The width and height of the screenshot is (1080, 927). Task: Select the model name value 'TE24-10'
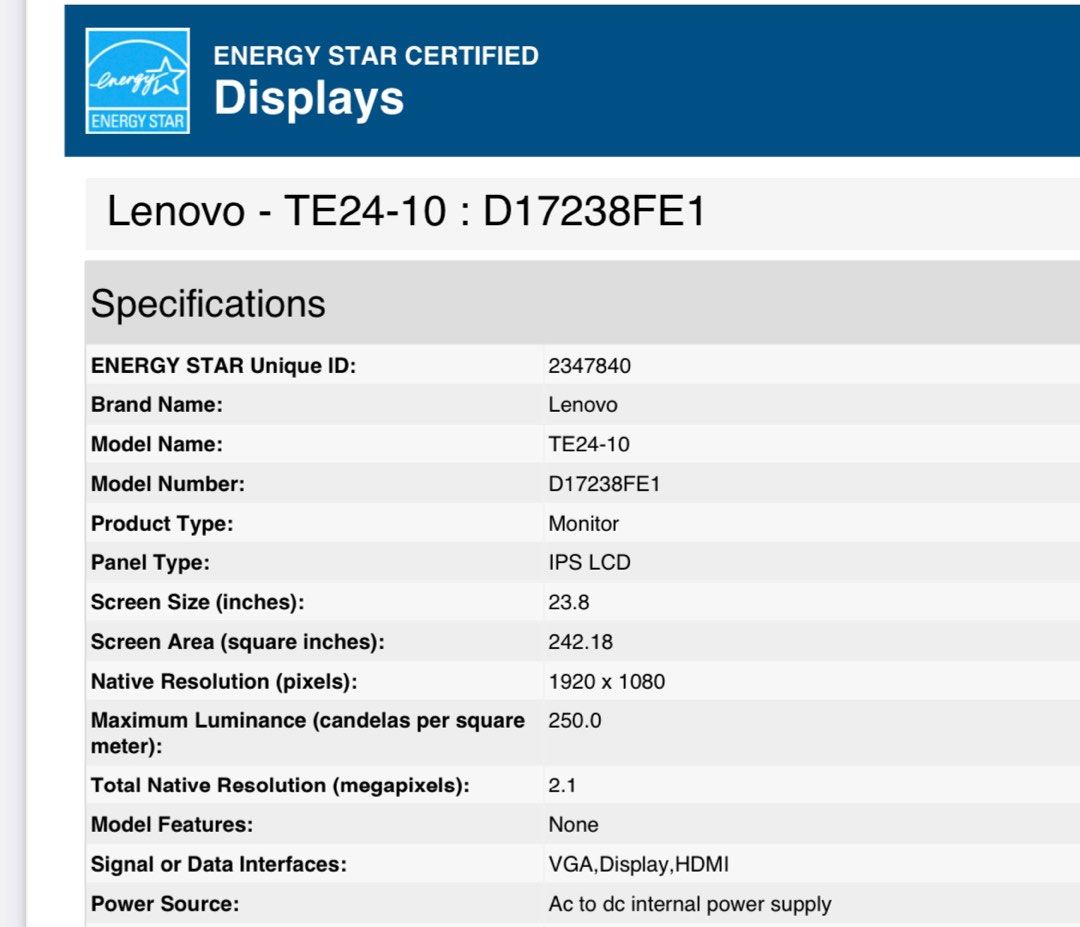pyautogui.click(x=589, y=444)
